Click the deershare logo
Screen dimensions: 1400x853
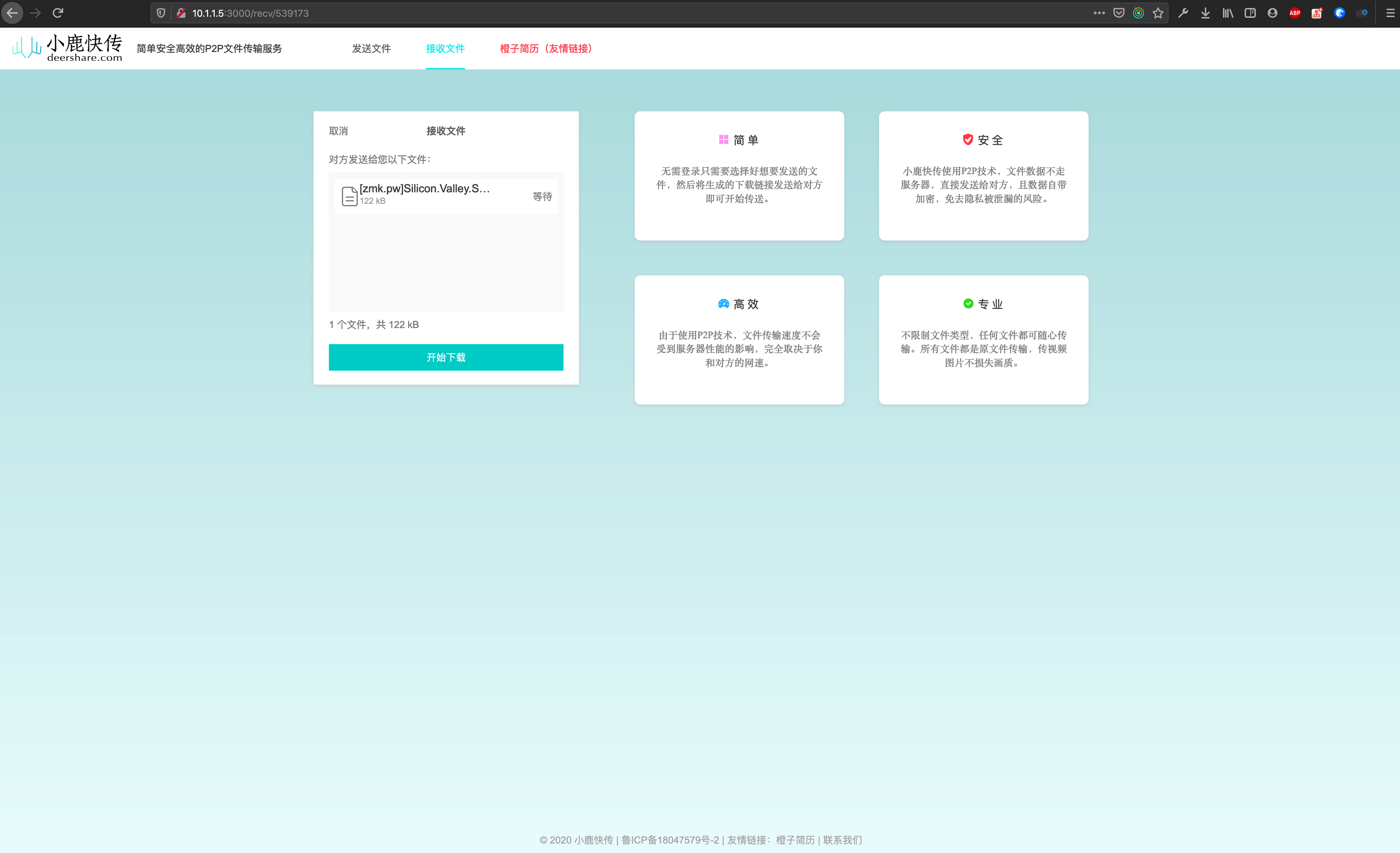pos(67,48)
